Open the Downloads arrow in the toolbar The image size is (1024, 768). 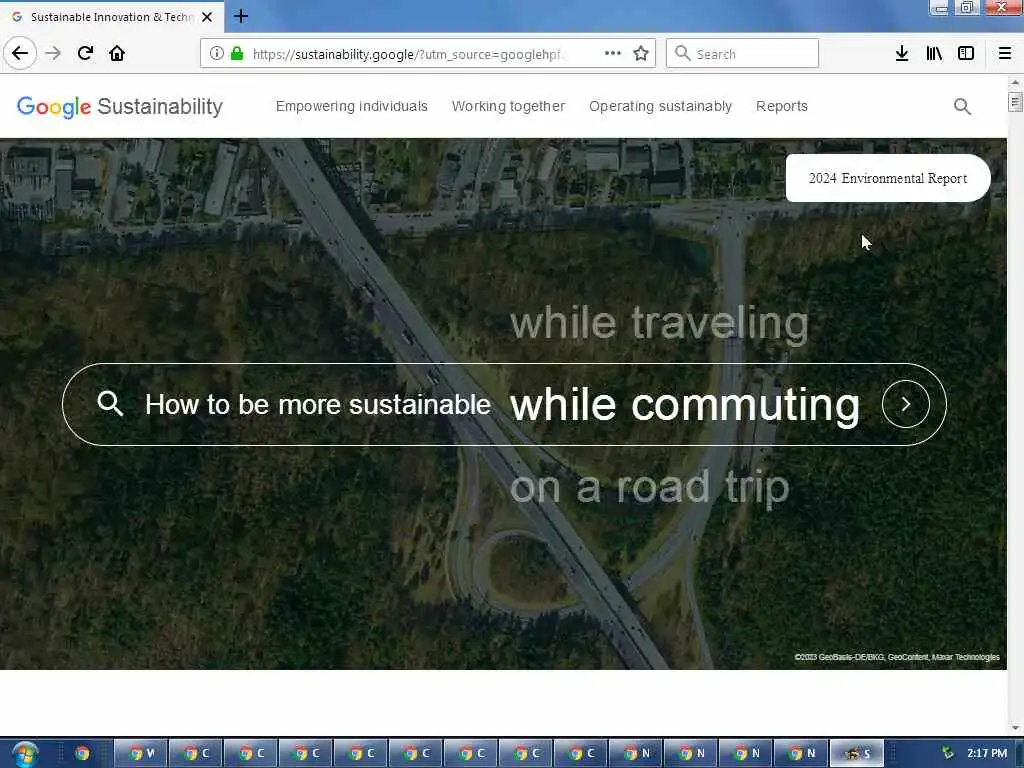pos(902,54)
